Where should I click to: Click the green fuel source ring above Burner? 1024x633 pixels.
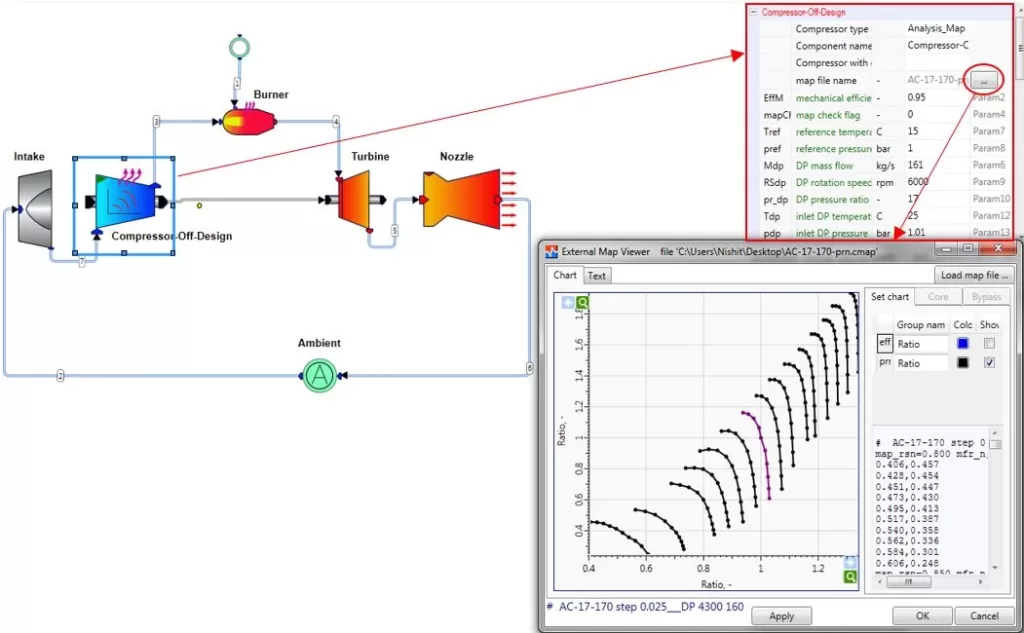pyautogui.click(x=240, y=47)
